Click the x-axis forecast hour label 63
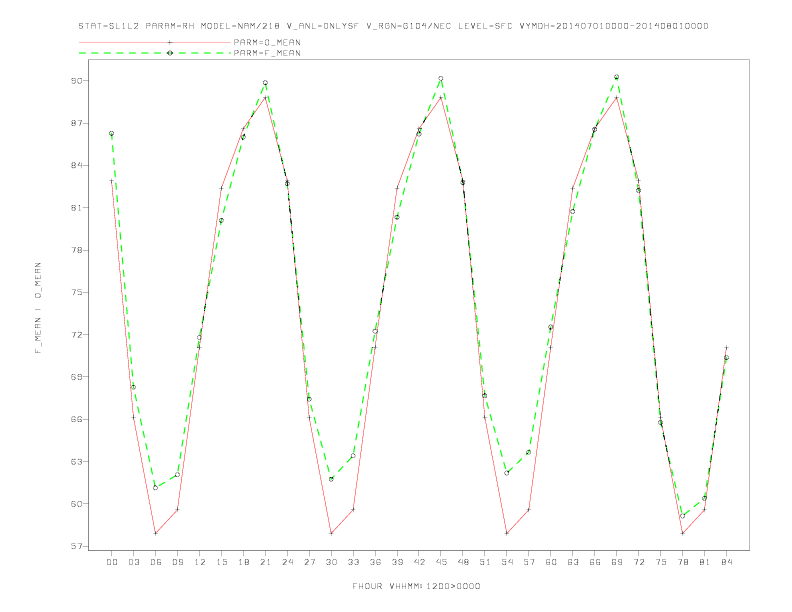The image size is (792, 612). tap(573, 562)
